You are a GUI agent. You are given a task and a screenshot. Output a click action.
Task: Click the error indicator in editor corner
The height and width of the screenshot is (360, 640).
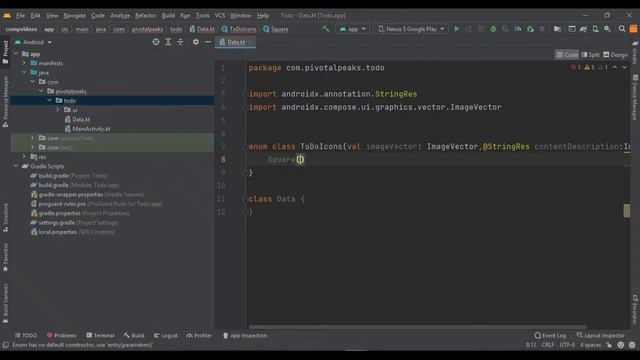pyautogui.click(x=576, y=67)
